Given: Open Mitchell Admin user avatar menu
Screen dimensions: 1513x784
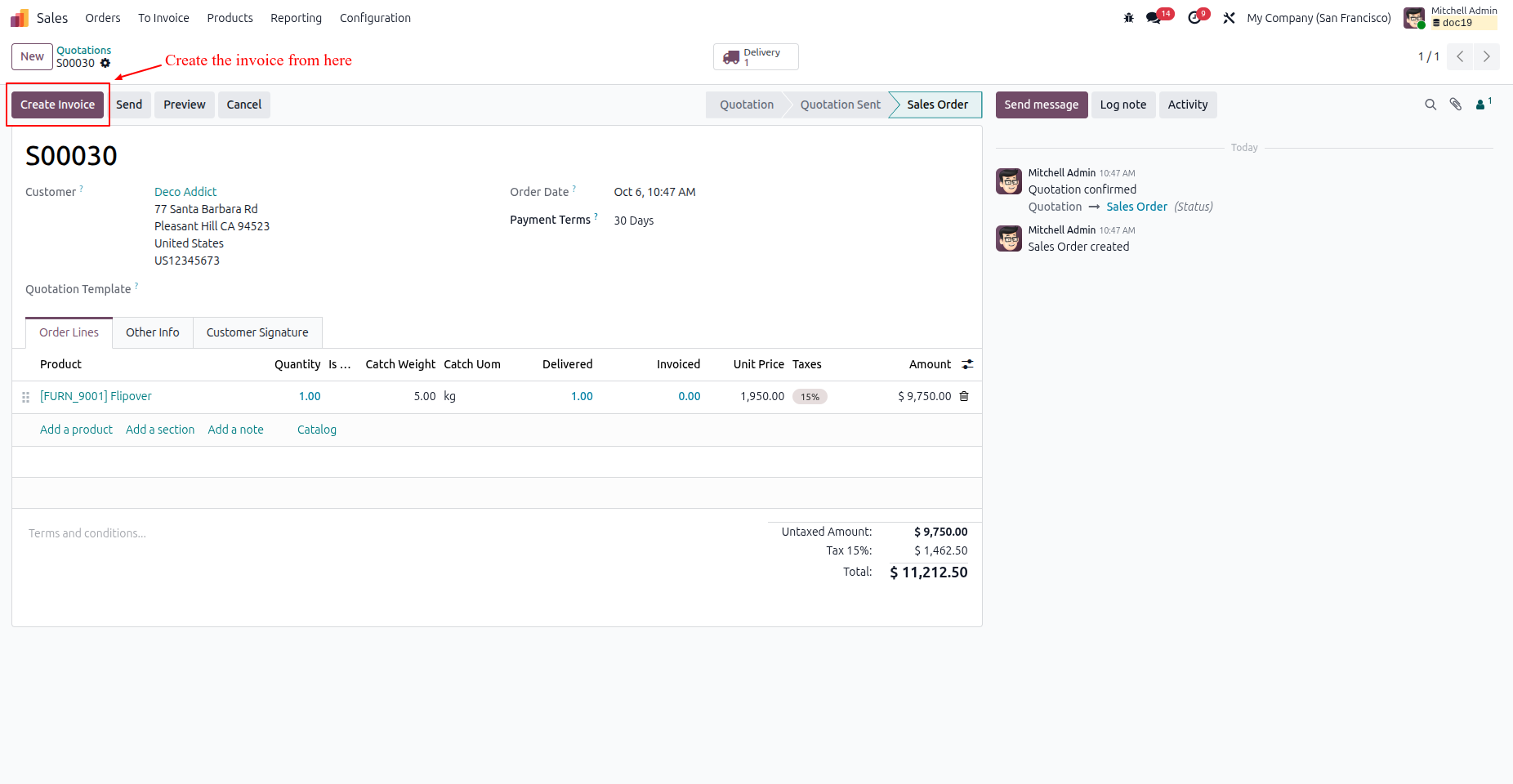Looking at the screenshot, I should coord(1414,18).
